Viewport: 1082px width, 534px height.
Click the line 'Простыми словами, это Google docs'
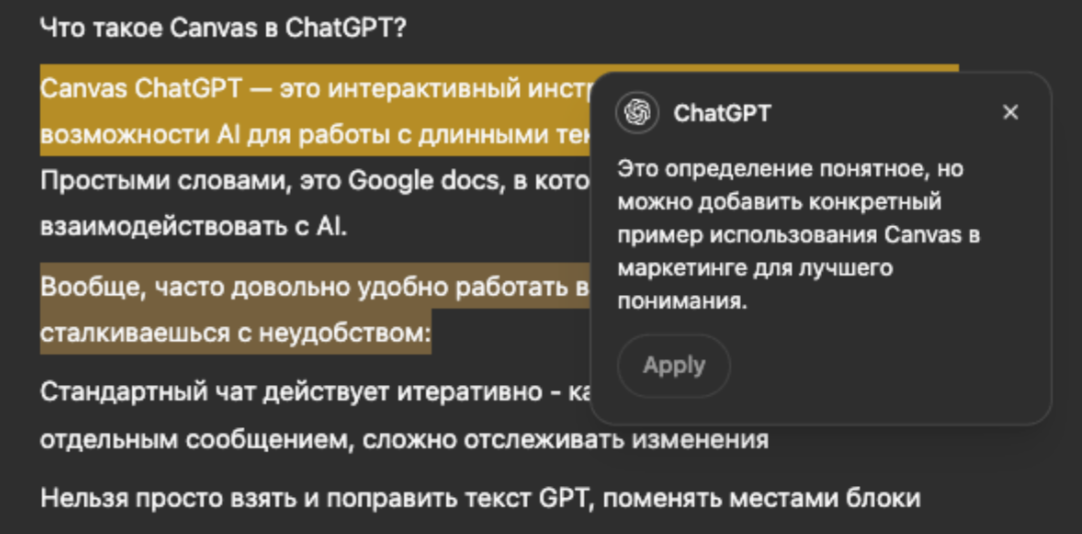[315, 180]
